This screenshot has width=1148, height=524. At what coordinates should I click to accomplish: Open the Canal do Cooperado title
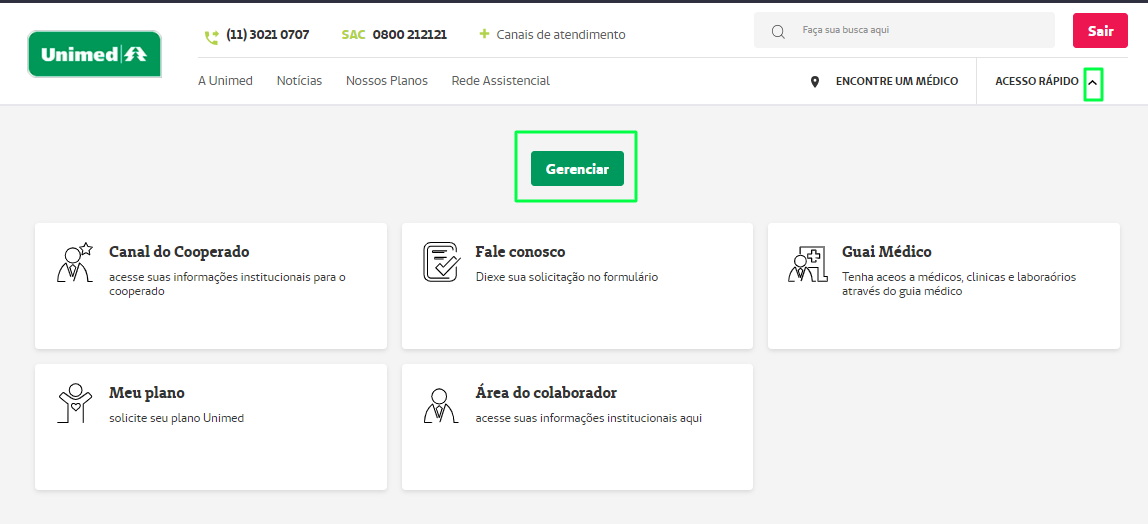click(179, 252)
